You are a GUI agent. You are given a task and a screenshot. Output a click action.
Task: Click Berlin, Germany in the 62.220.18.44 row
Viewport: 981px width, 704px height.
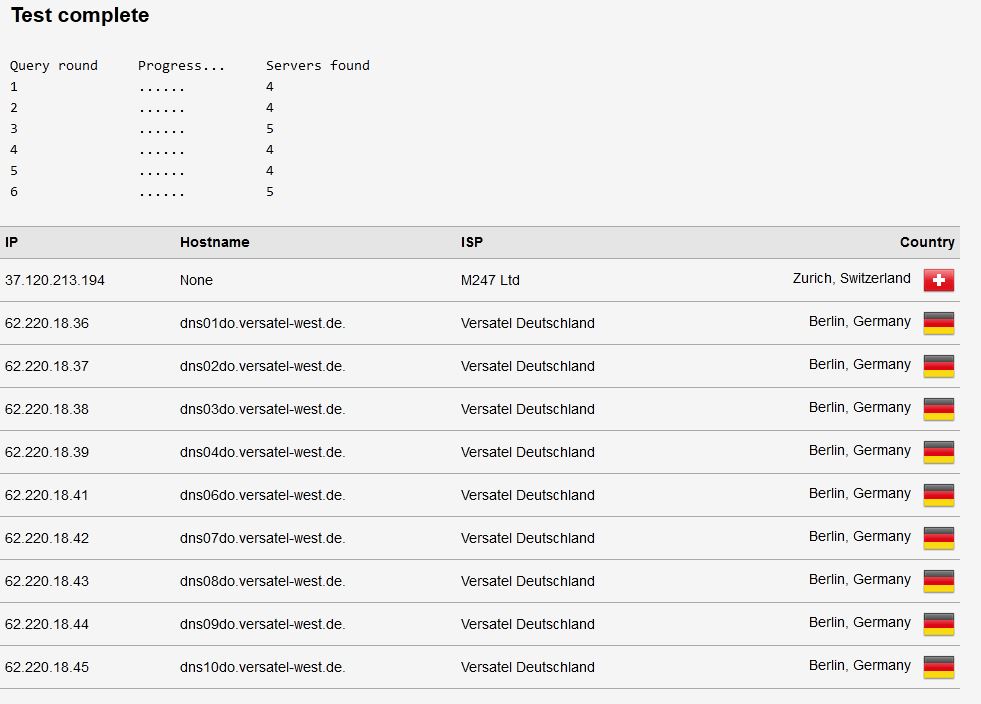(860, 623)
